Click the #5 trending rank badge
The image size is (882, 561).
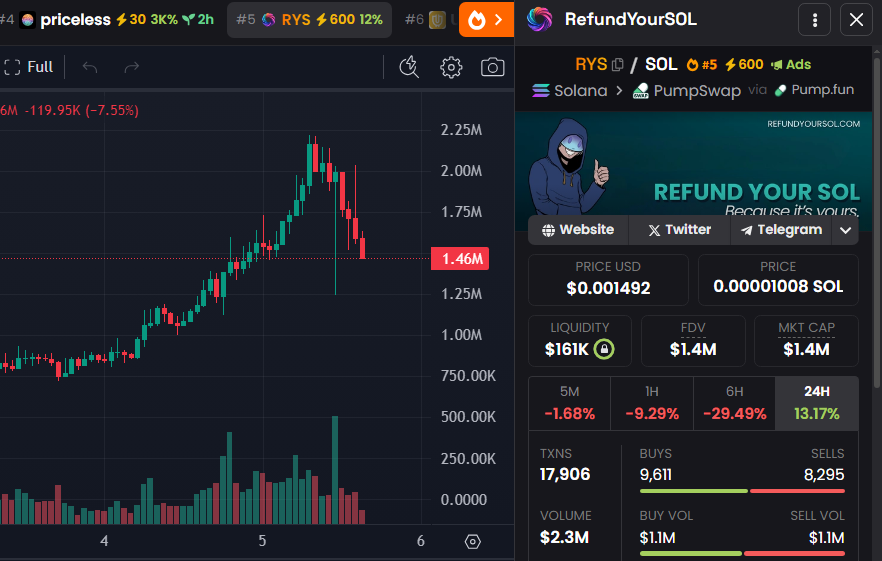pyautogui.click(x=701, y=65)
